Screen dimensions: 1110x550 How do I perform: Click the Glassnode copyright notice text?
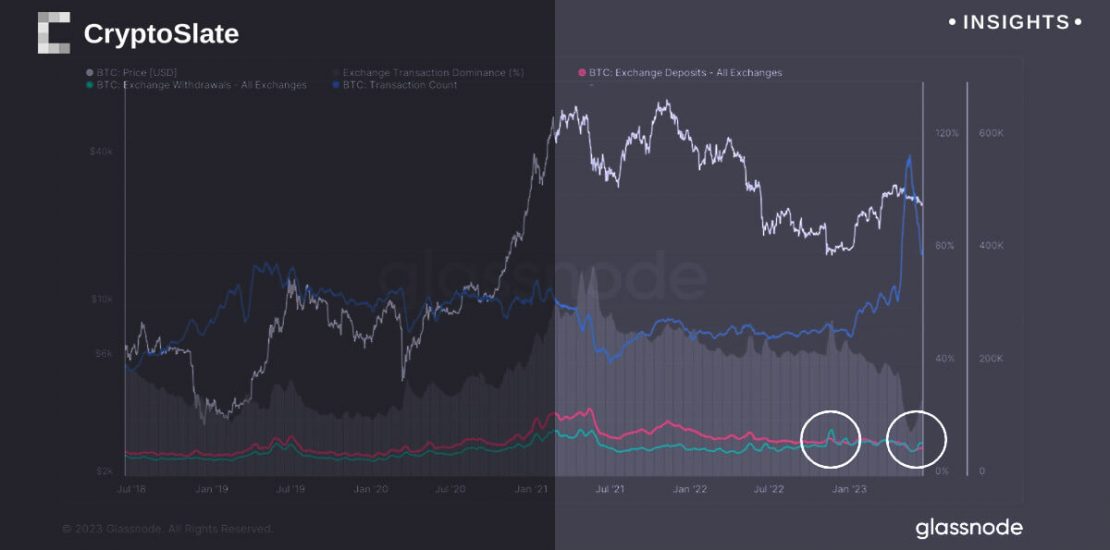[x=167, y=528]
